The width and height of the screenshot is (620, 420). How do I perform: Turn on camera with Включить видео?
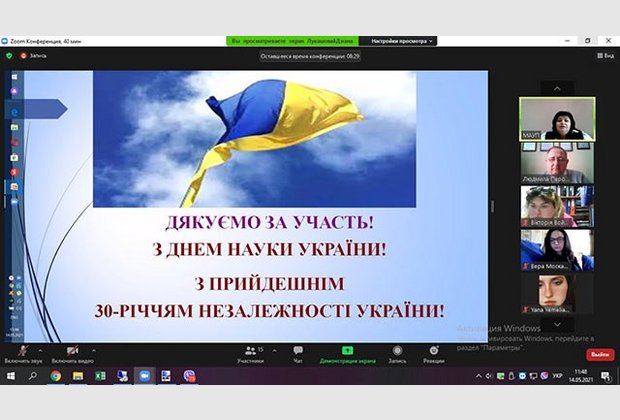pos(71,353)
